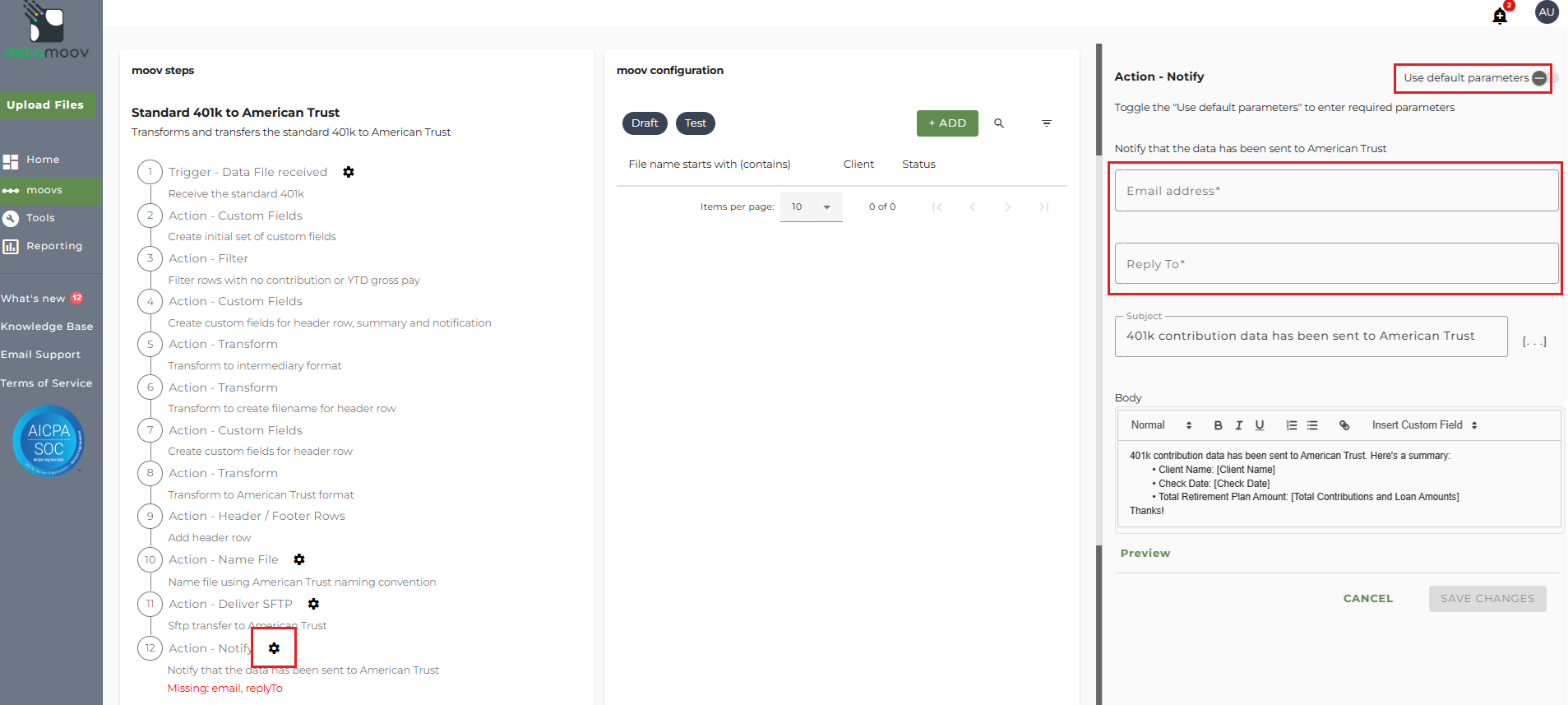Click the "Standard 401k to American Trust" title
1568x705 pixels.
tap(235, 113)
